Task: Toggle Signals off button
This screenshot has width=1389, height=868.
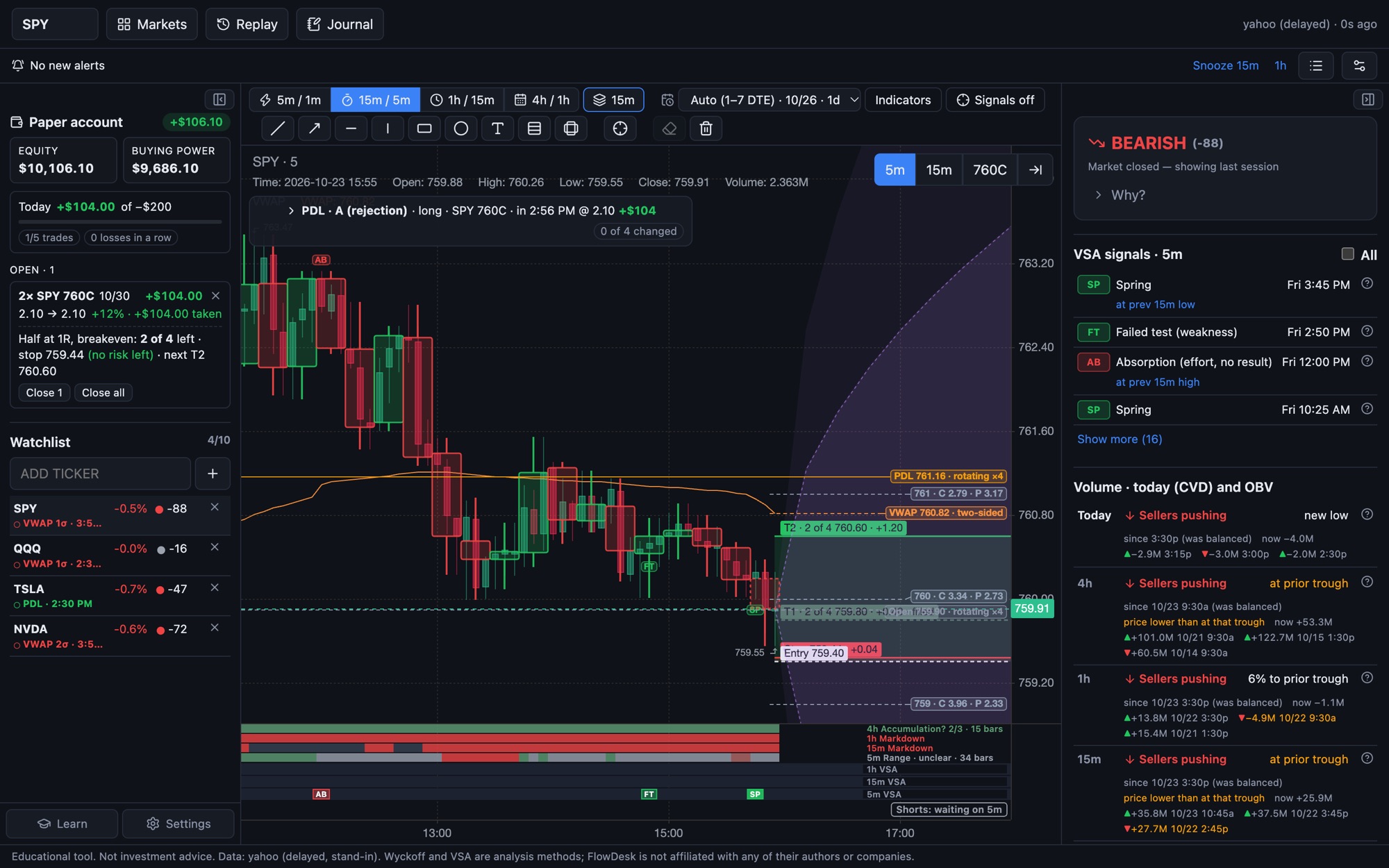Action: point(995,100)
